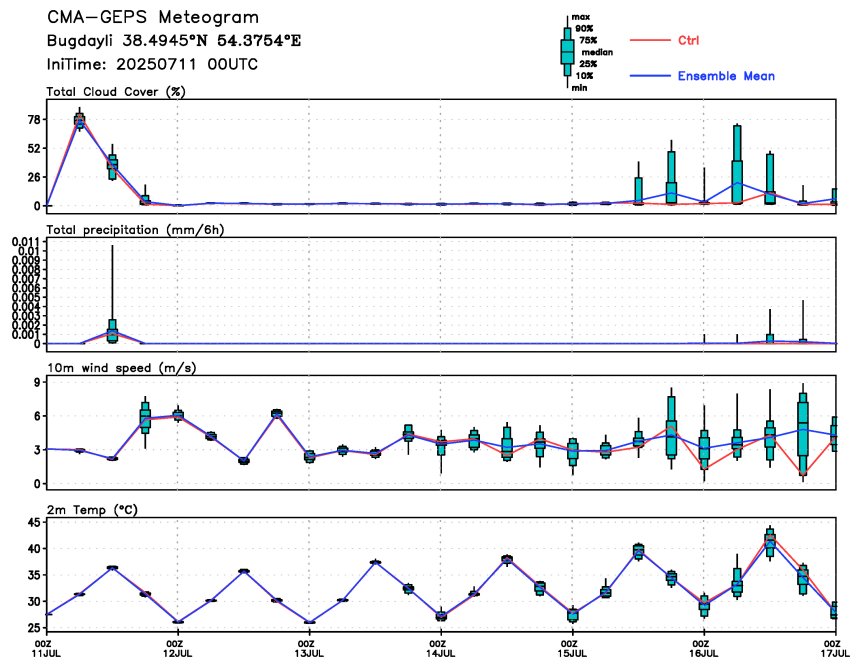Screen dimensions: 860x669
Task: Click the 40 tick on temperature axis
Action: [33, 548]
